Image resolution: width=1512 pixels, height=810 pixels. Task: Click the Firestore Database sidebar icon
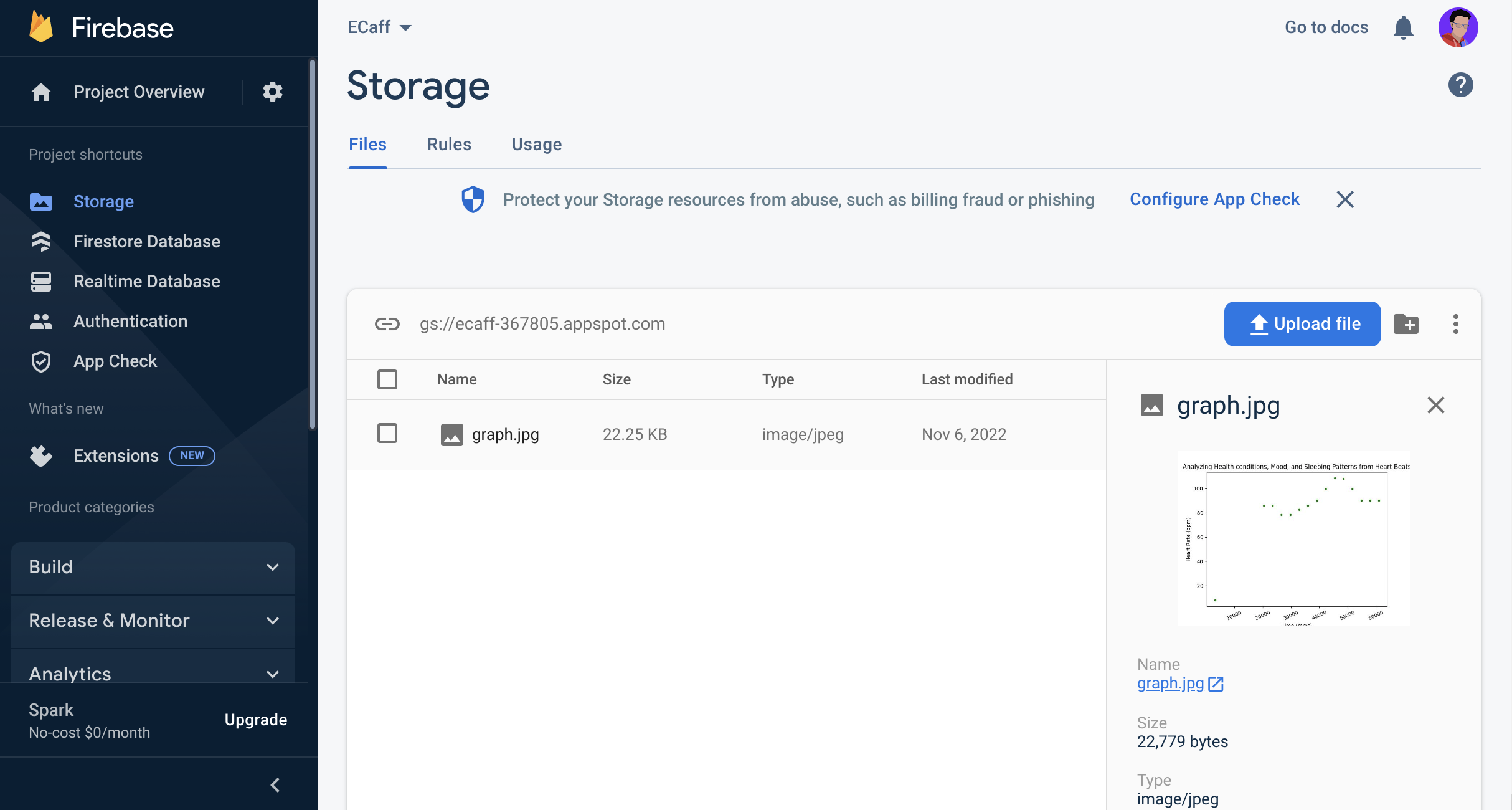coord(41,241)
